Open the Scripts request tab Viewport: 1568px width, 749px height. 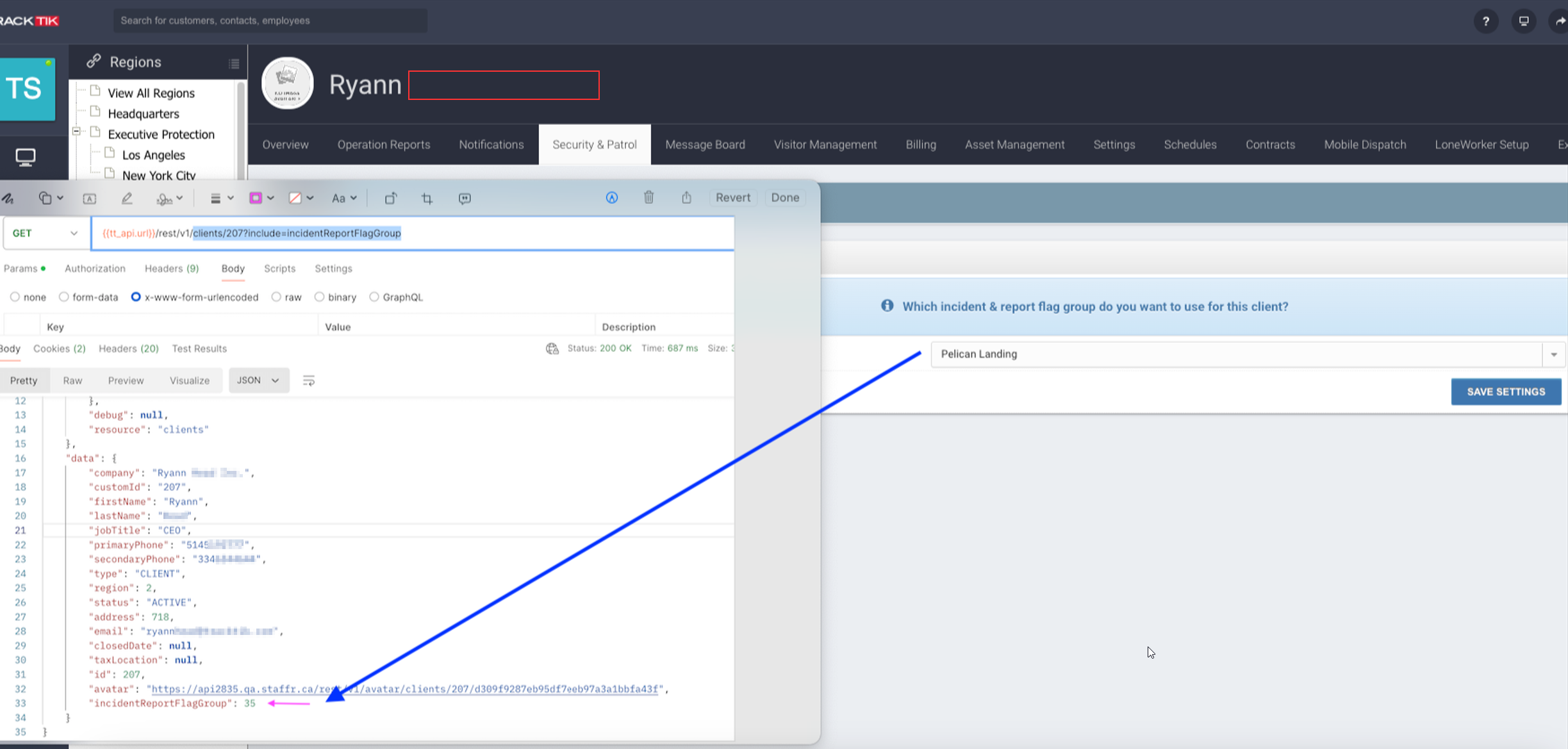click(279, 268)
